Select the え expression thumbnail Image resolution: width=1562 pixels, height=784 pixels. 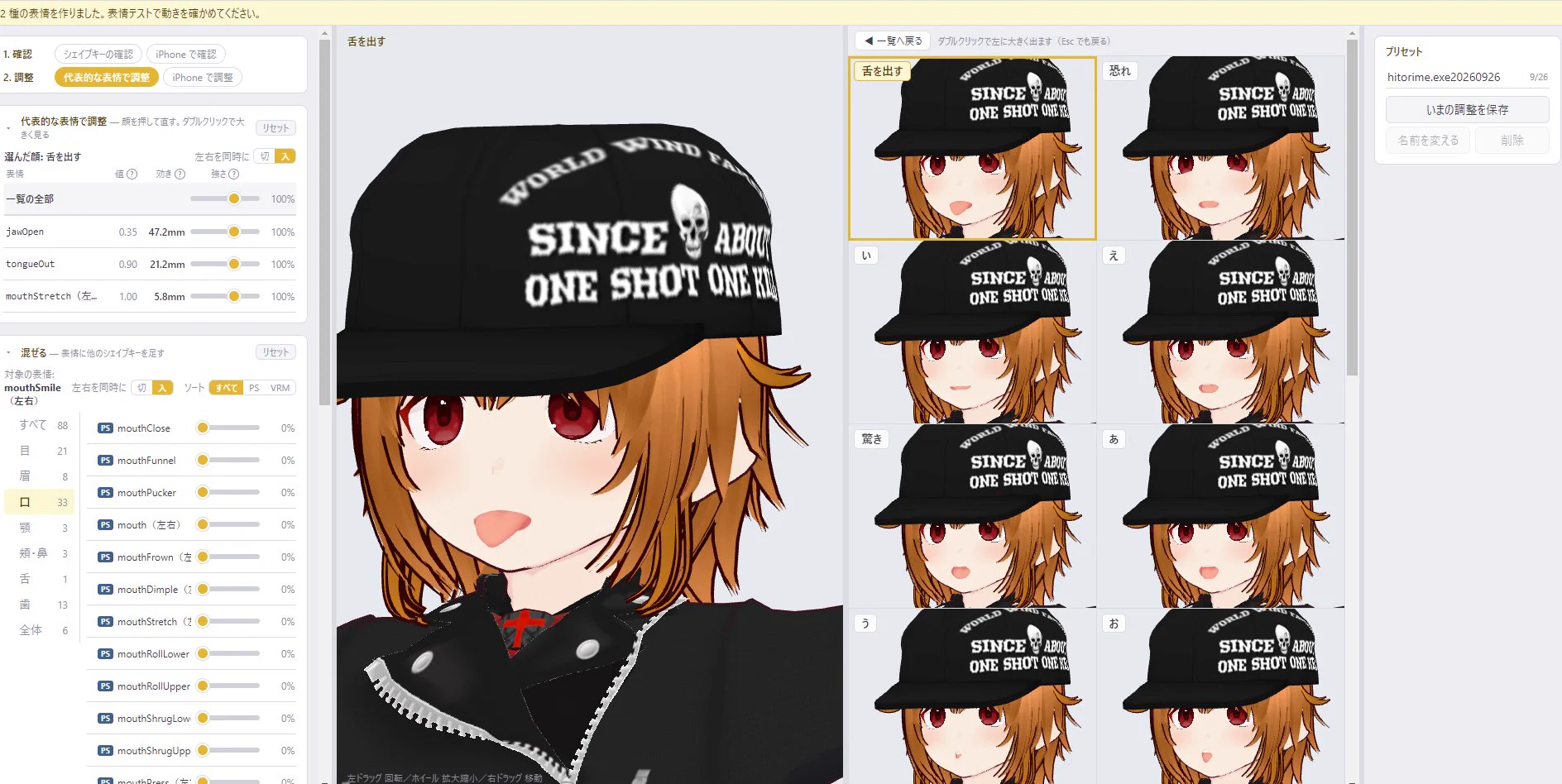[1221, 332]
